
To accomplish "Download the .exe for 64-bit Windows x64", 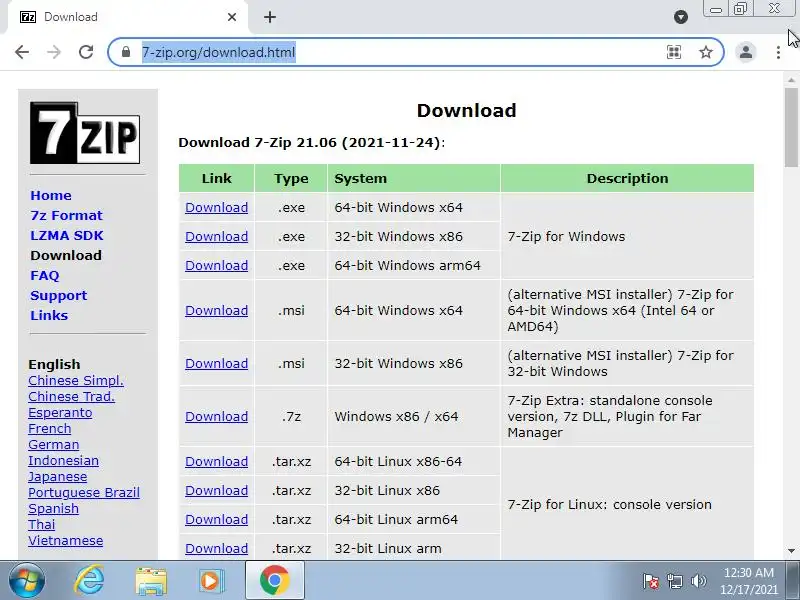I will [216, 208].
